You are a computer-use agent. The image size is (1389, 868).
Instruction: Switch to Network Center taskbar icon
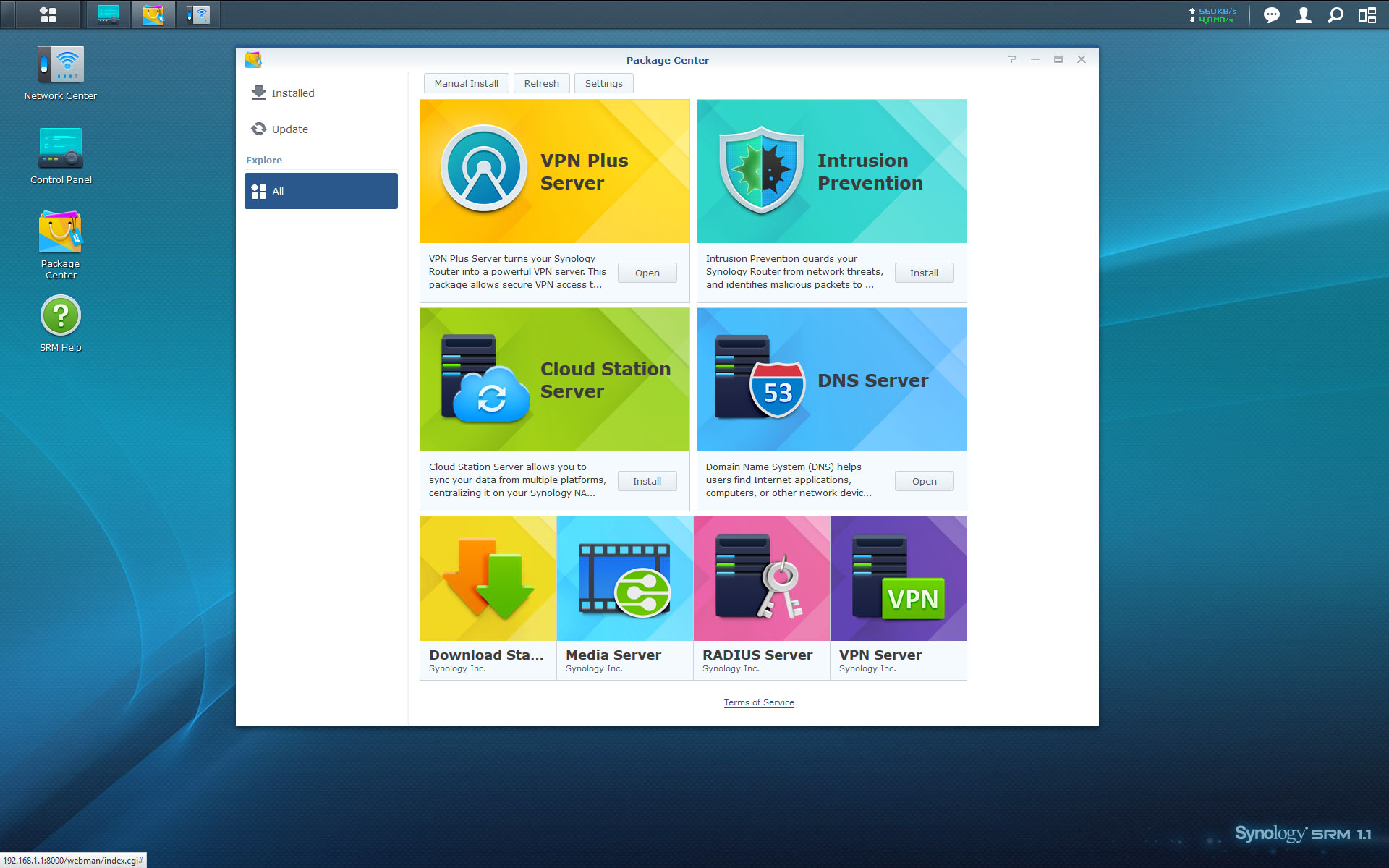pos(197,14)
